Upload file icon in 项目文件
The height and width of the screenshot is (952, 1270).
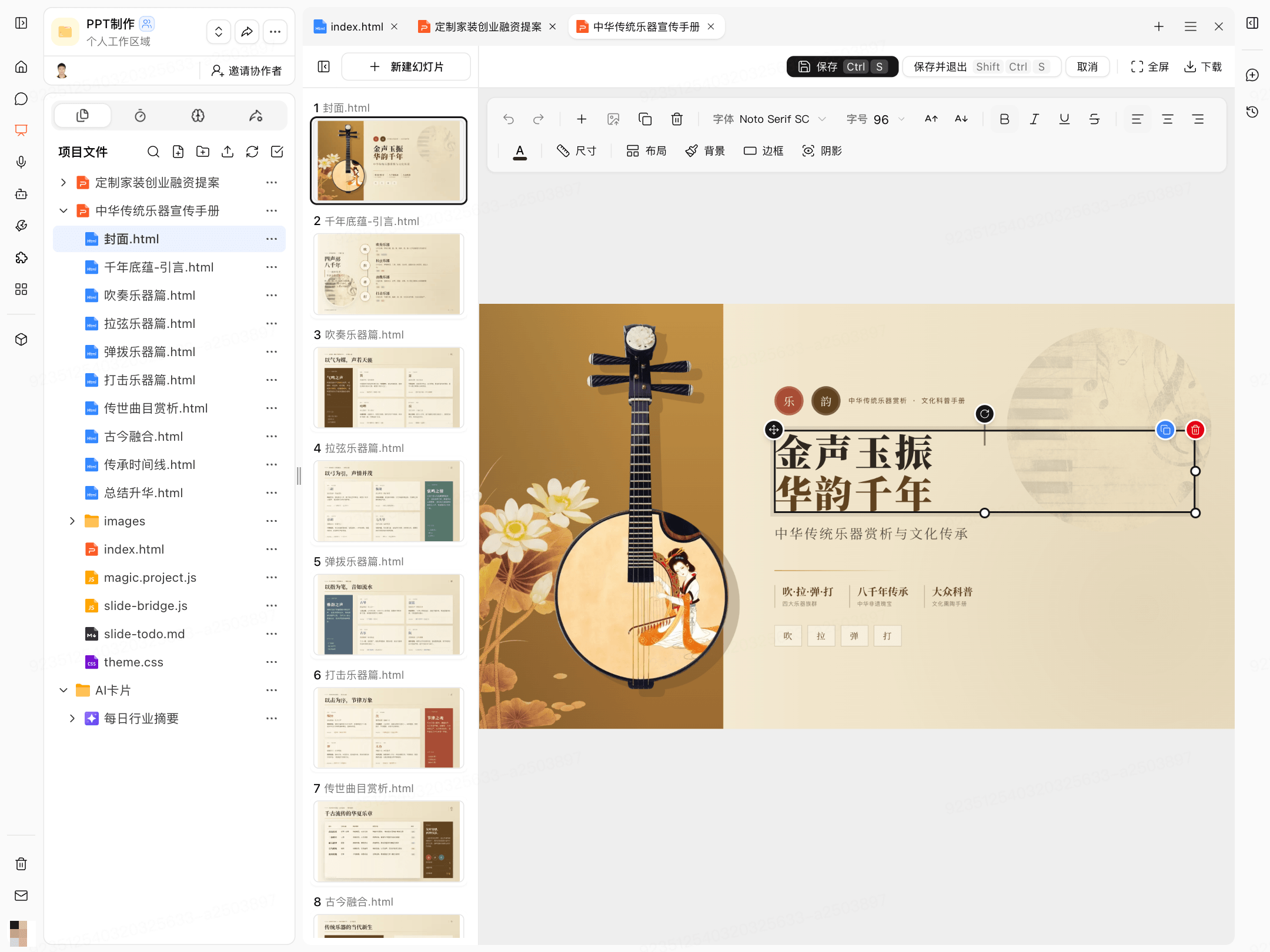pos(228,152)
